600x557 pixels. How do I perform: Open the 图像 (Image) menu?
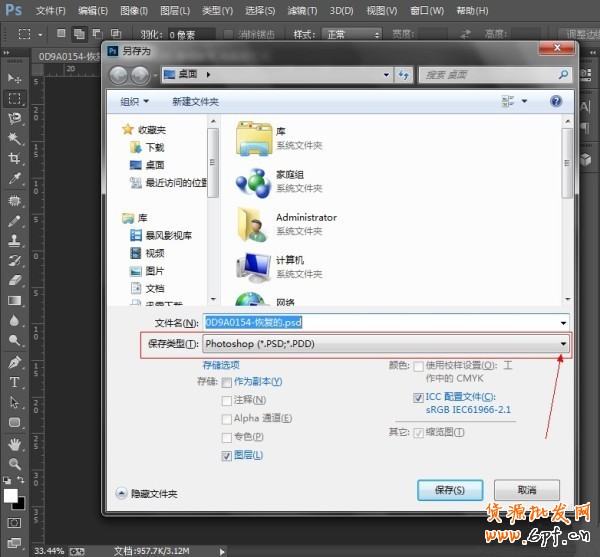134,11
